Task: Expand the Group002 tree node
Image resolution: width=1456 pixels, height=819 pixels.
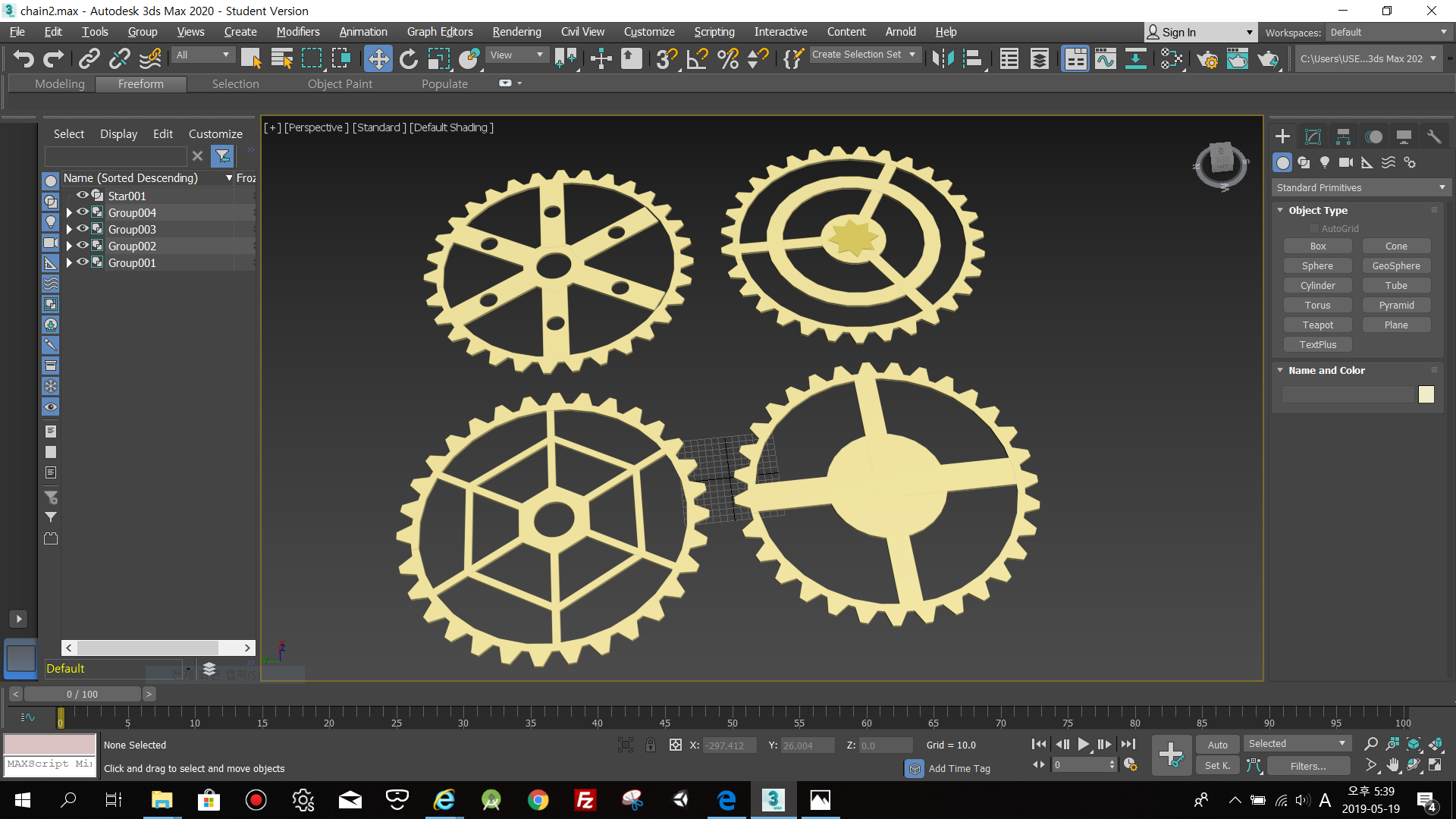Action: (x=69, y=246)
